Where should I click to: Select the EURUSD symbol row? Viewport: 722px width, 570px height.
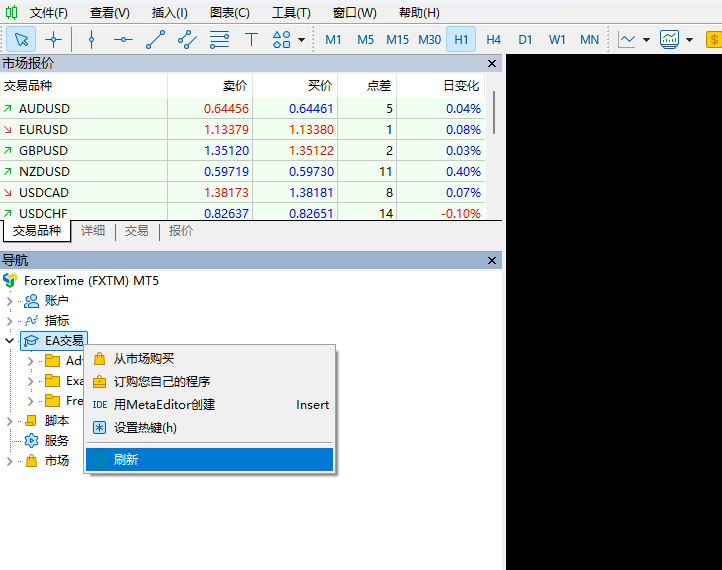pos(44,129)
